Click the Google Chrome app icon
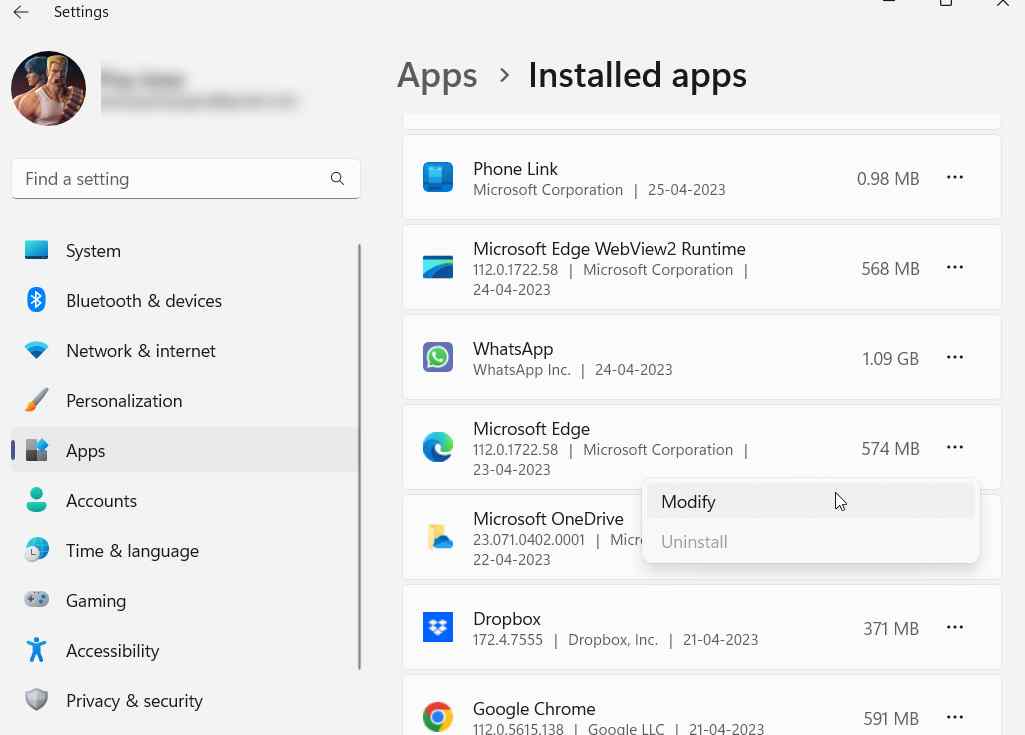The width and height of the screenshot is (1025, 735). tap(438, 717)
